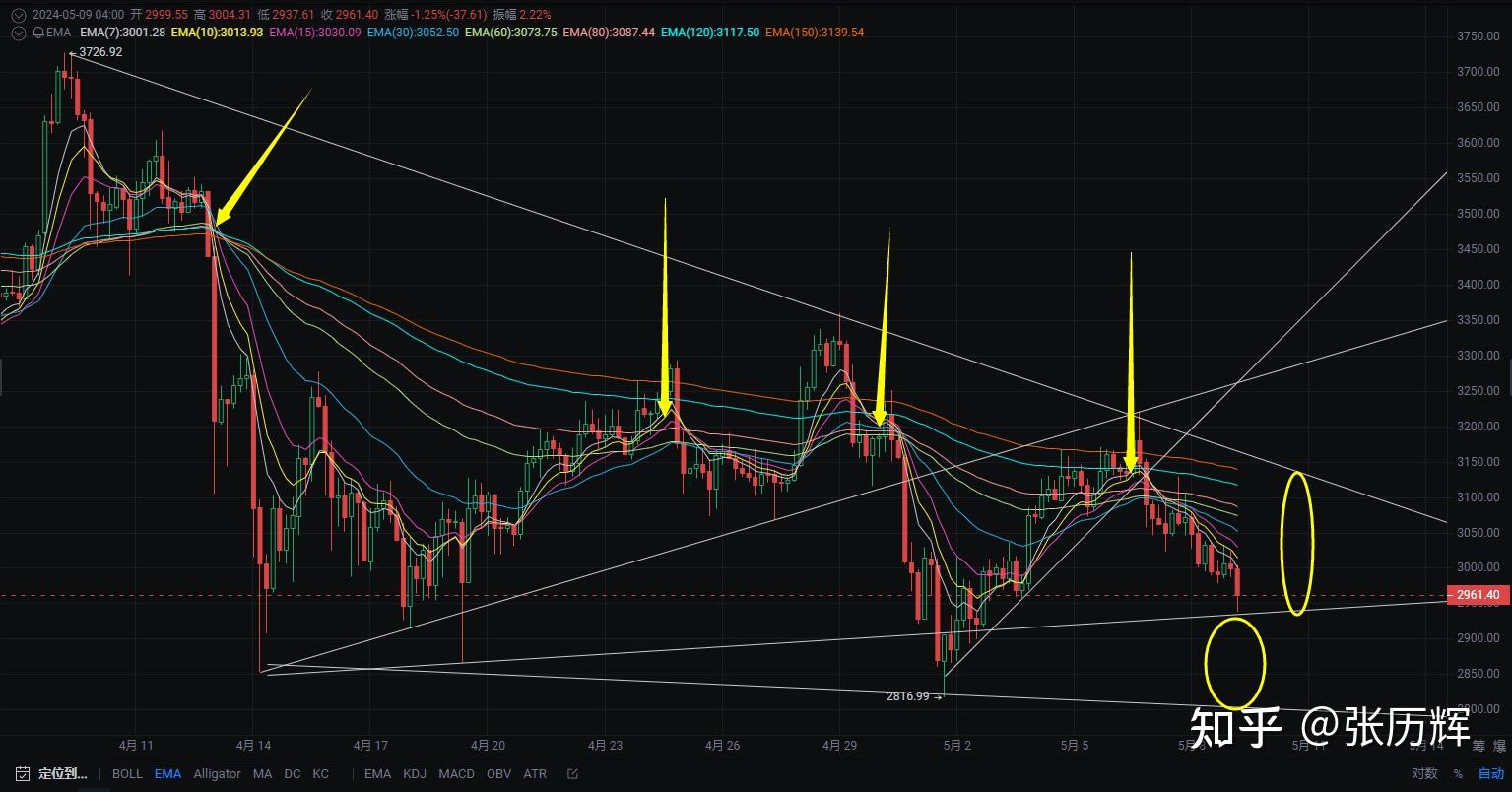
Task: Click the OBV indicator button
Action: (x=498, y=774)
